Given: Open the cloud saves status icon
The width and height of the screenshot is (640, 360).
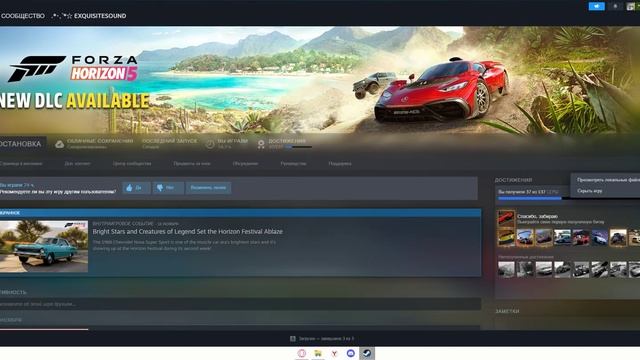Looking at the screenshot, I should pyautogui.click(x=60, y=144).
